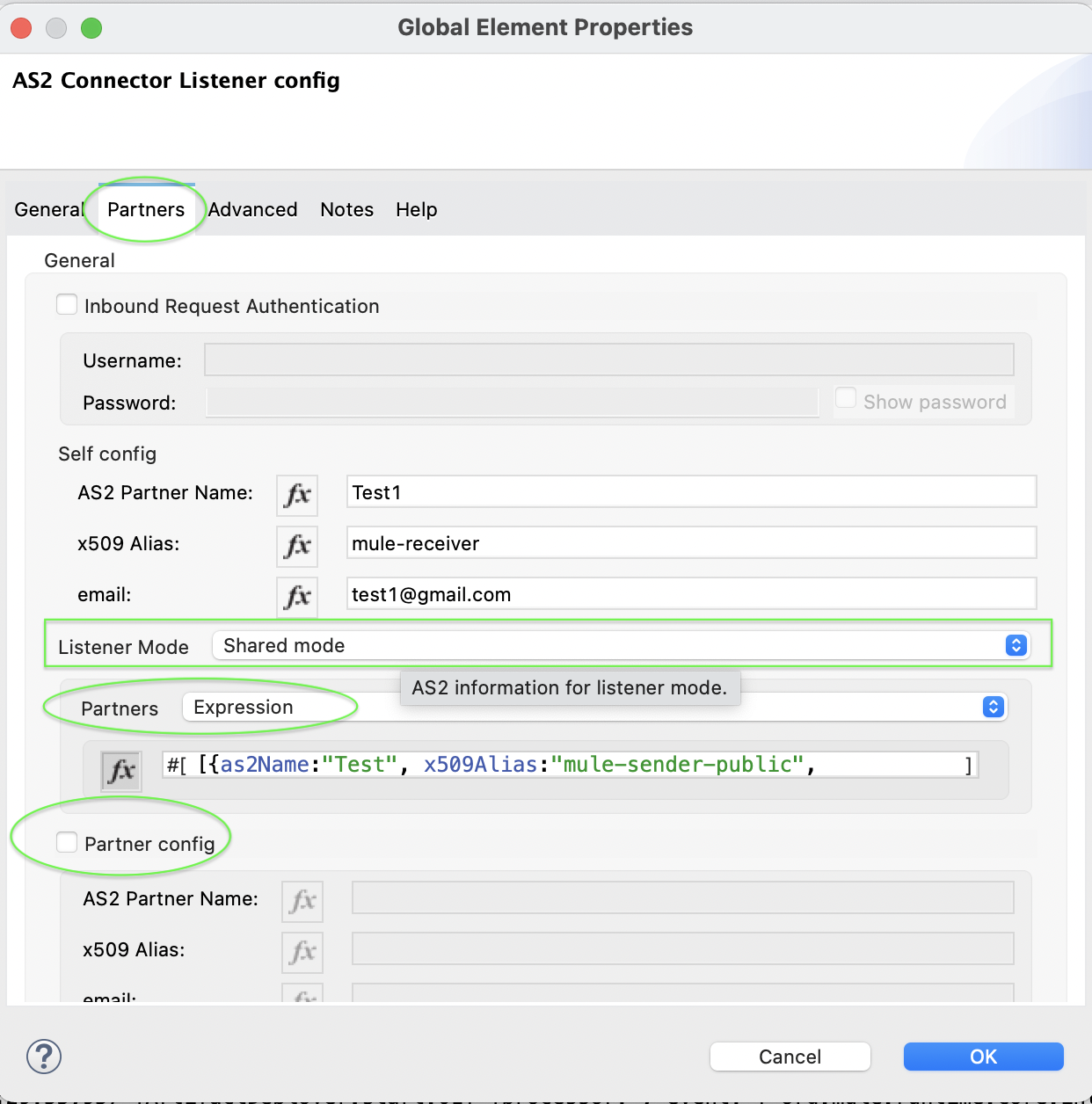1092x1104 pixels.
Task: Go to the General tab
Action: (47, 210)
